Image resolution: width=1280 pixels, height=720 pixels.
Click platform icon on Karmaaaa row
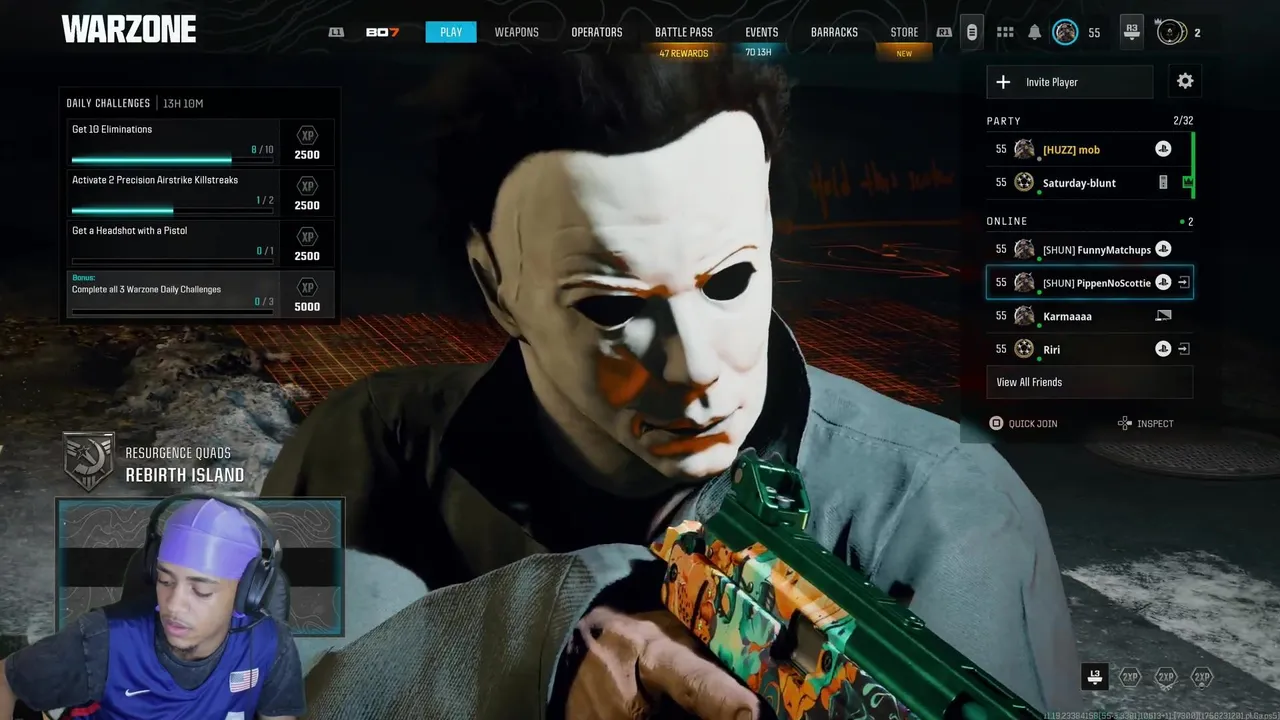(1163, 316)
